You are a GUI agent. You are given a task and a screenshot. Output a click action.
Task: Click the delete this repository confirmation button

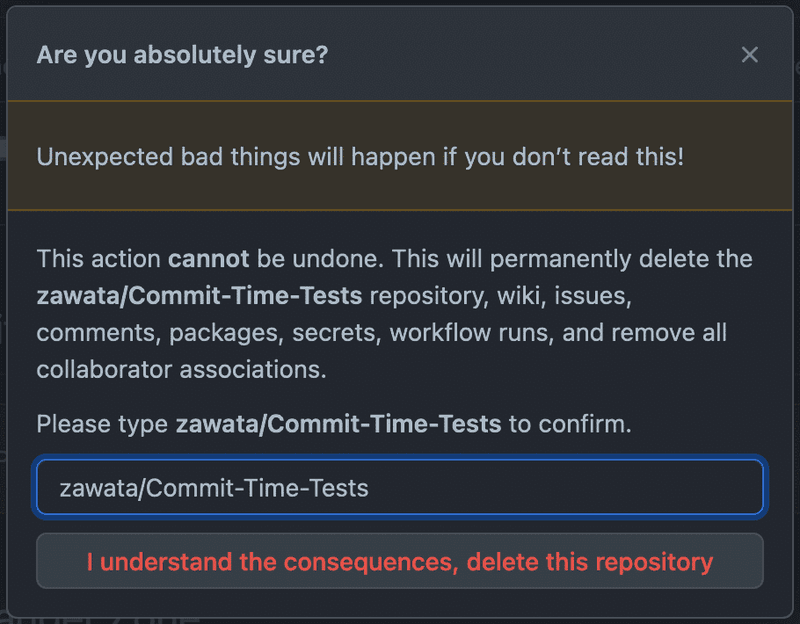(x=400, y=561)
